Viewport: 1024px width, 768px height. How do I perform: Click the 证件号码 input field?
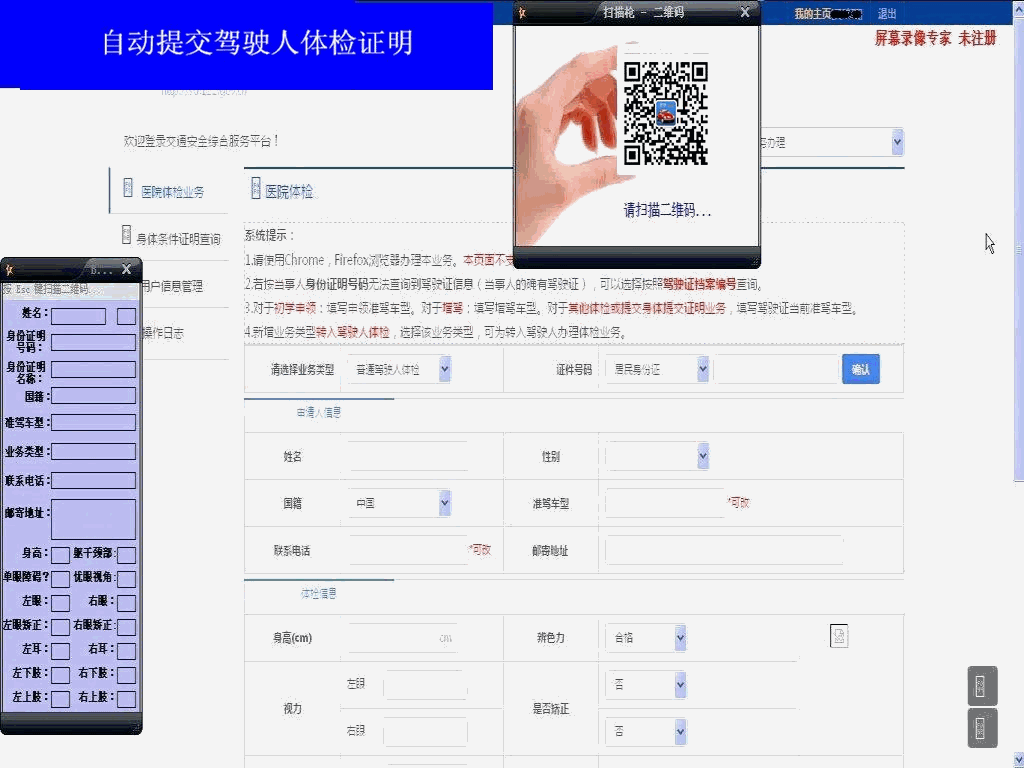(x=776, y=370)
